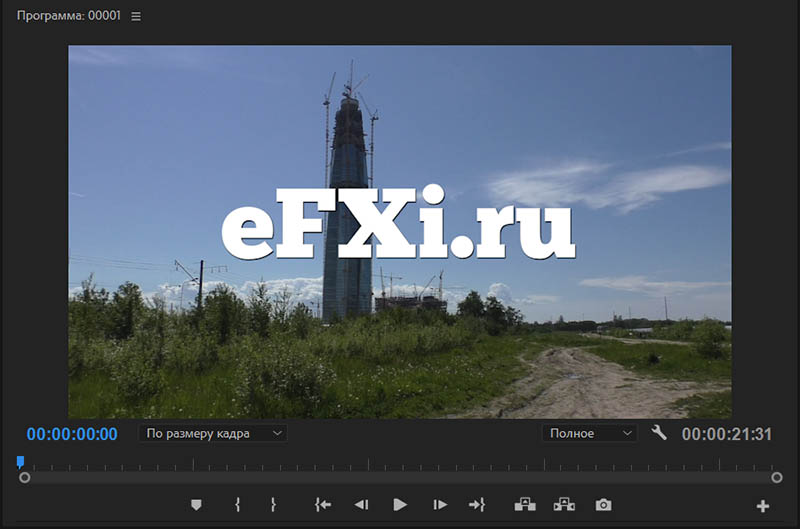Step back one frame
Image resolution: width=800 pixels, height=529 pixels.
point(361,505)
